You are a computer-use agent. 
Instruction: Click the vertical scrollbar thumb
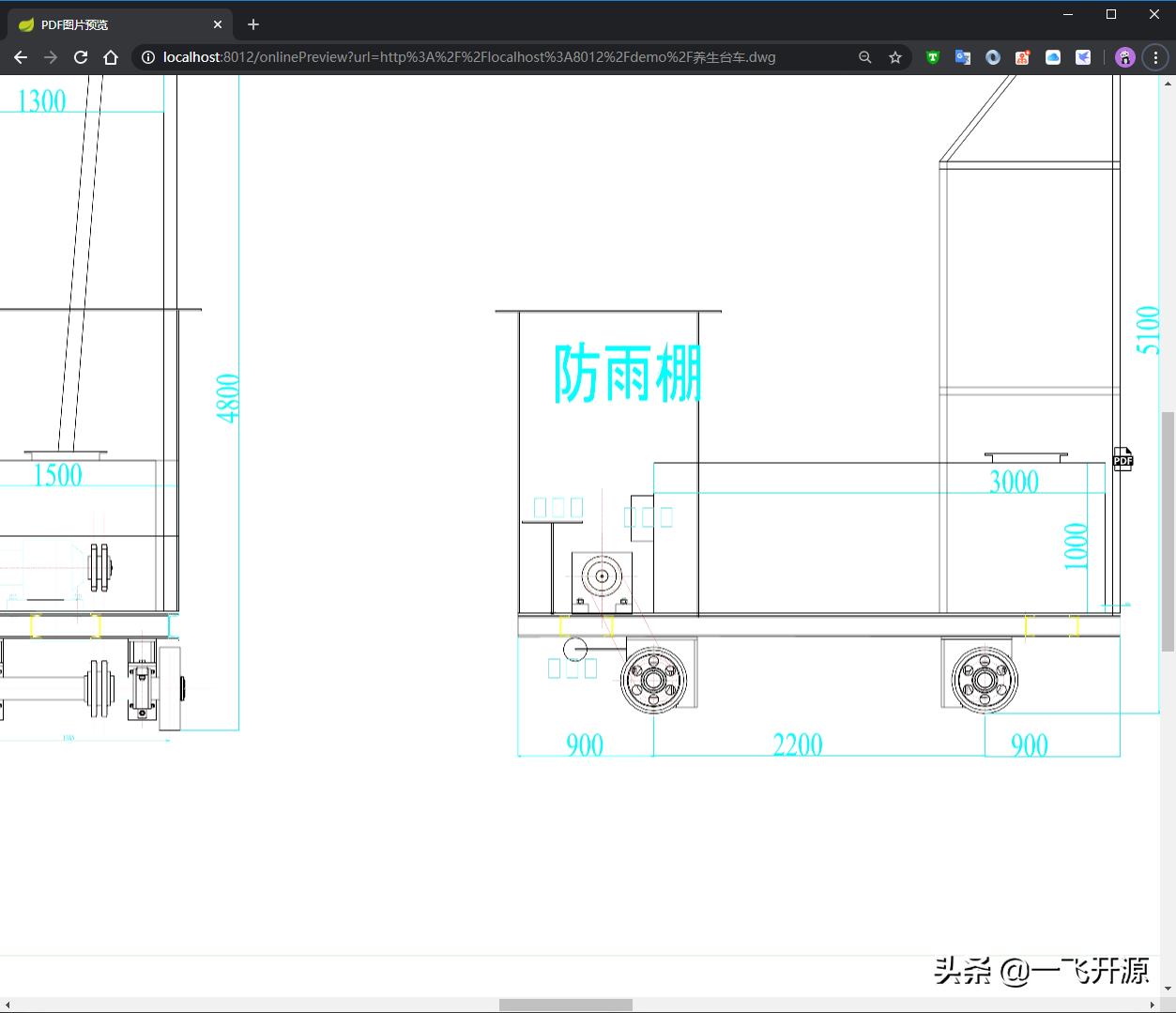point(1168,530)
